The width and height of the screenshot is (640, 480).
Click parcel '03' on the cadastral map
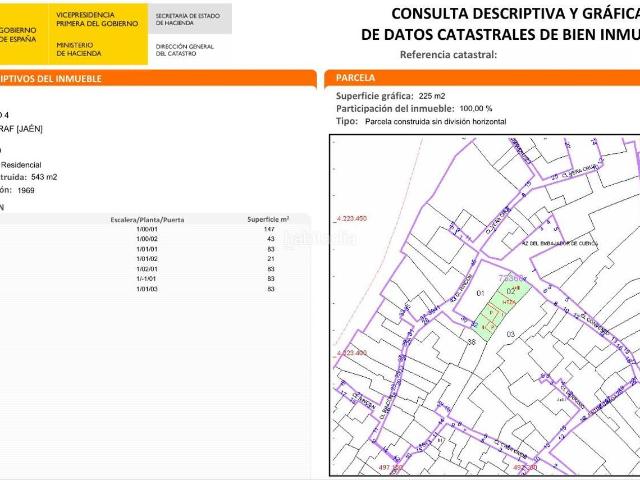click(x=511, y=335)
